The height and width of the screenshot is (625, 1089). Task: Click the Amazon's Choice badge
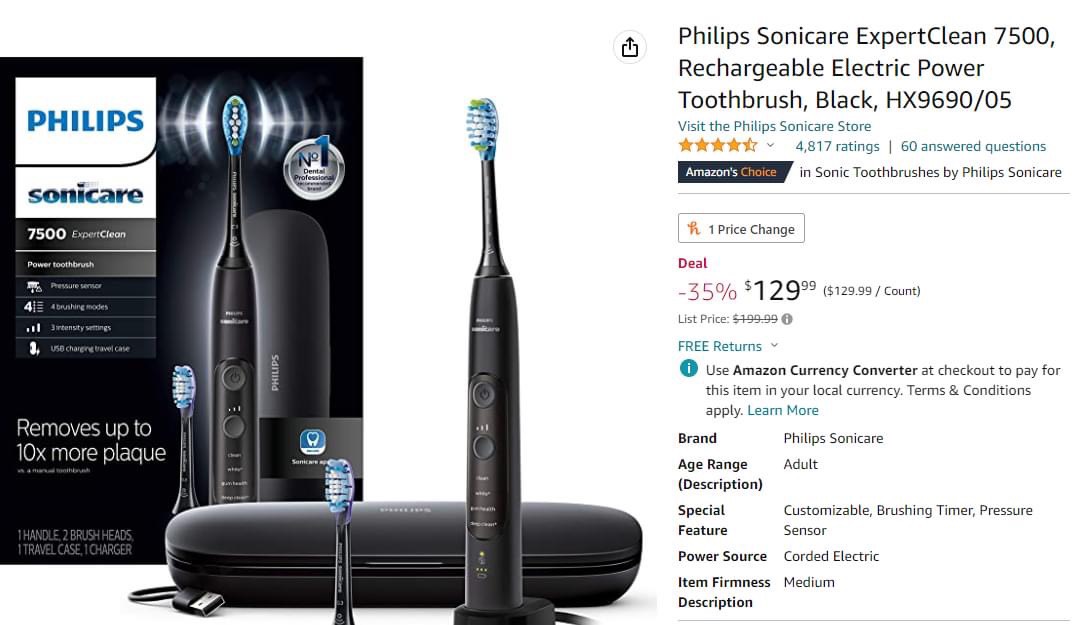coord(734,172)
